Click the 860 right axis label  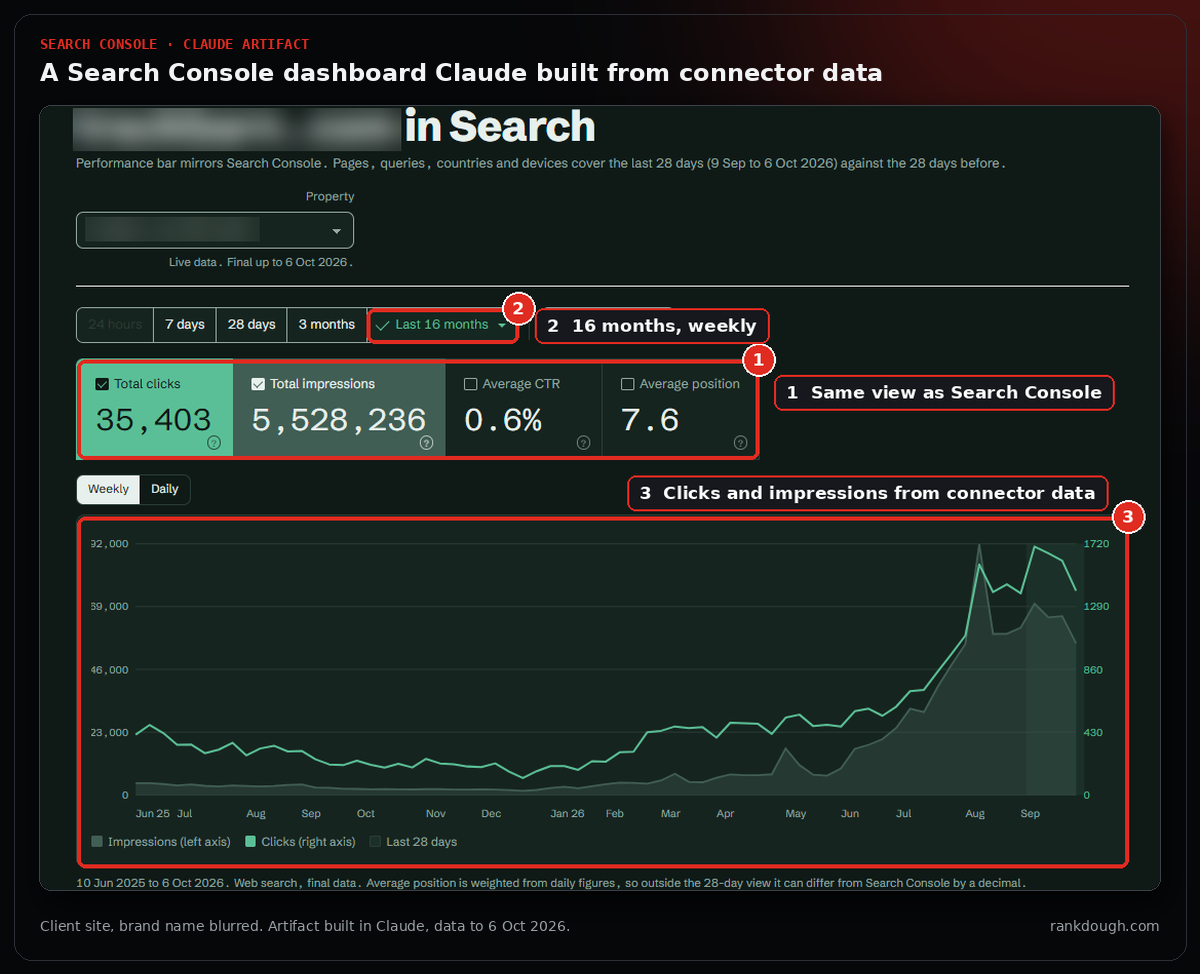tap(1094, 670)
